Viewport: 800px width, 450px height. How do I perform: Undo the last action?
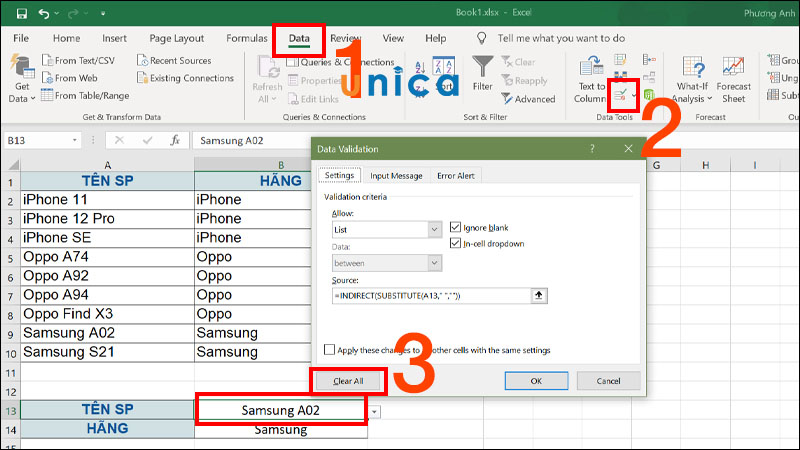click(x=44, y=14)
